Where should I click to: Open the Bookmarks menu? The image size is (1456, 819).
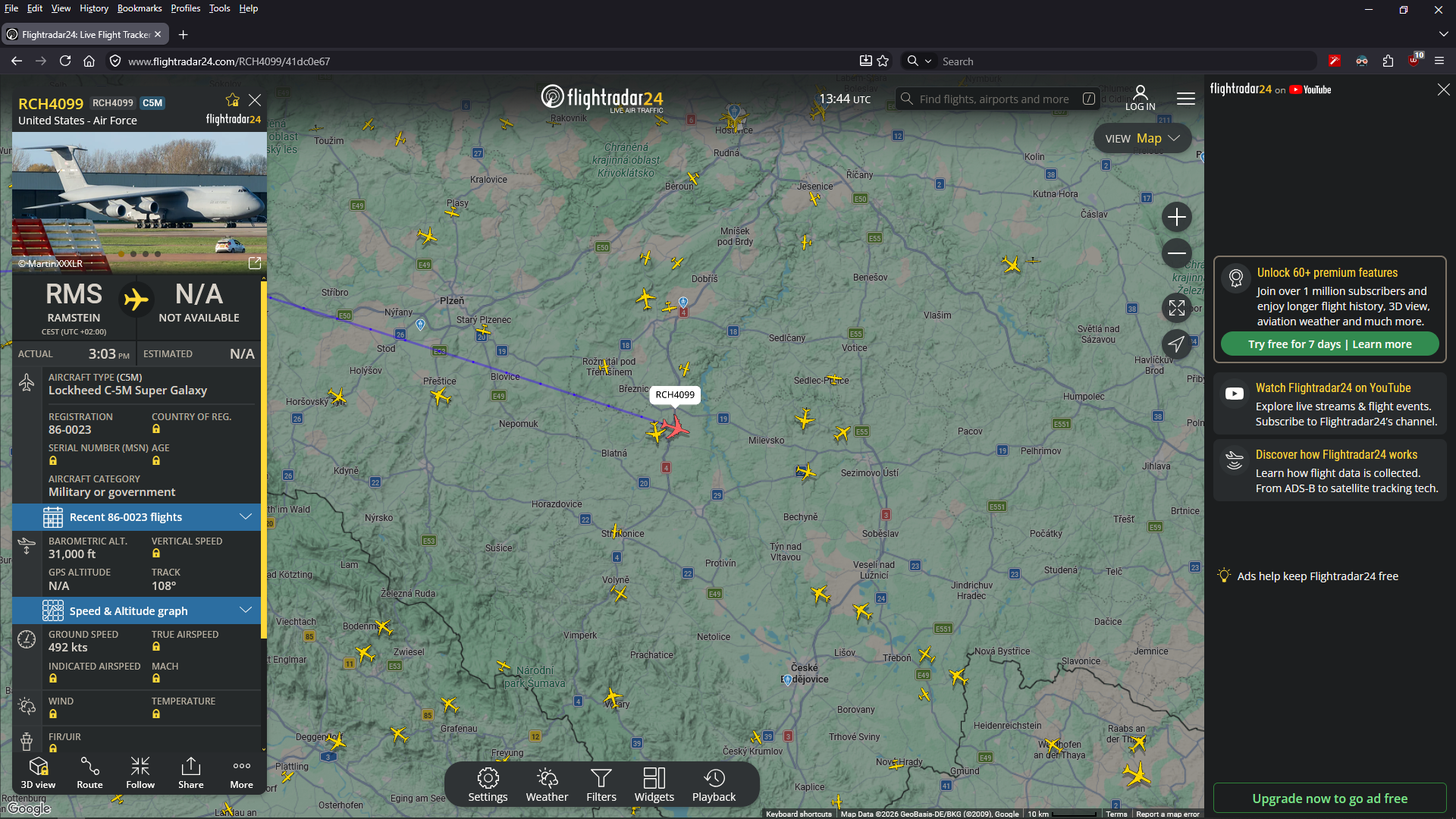coord(140,8)
